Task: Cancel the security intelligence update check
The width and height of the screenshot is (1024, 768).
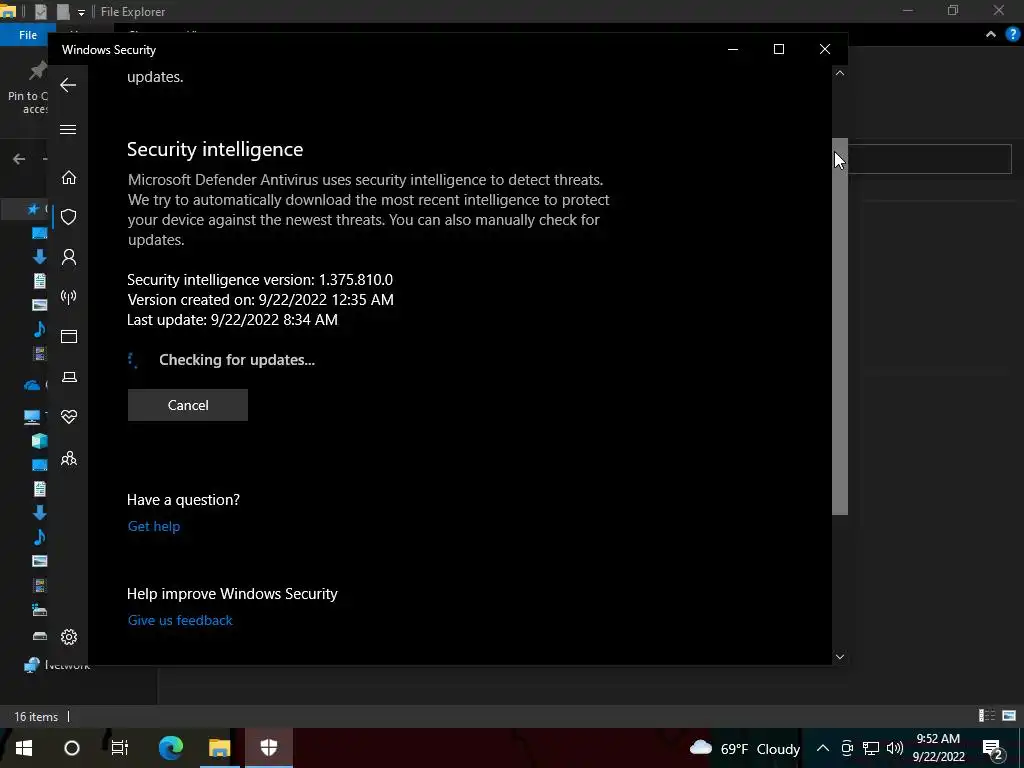Action: (187, 405)
